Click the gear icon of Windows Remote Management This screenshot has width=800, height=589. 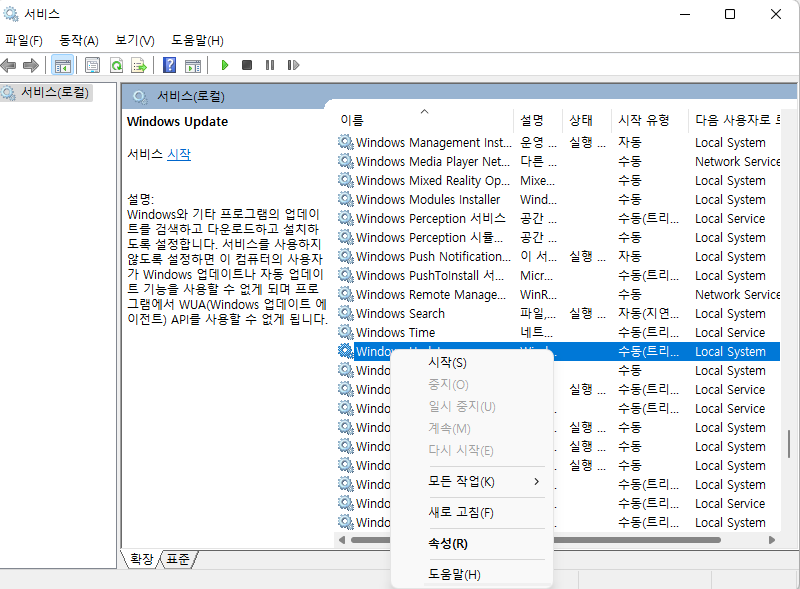pos(346,294)
